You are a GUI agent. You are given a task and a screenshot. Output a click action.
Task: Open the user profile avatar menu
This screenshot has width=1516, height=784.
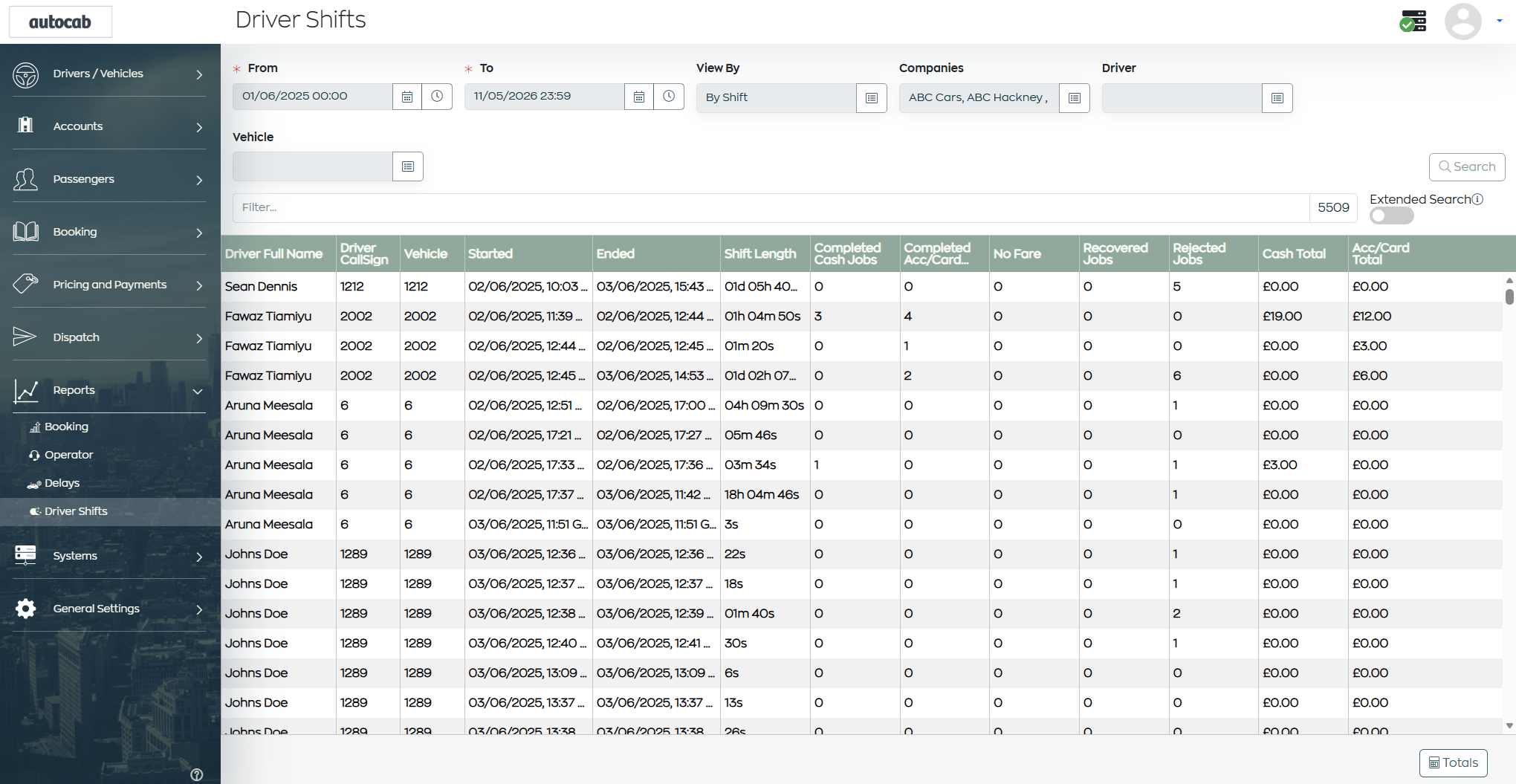[x=1463, y=22]
